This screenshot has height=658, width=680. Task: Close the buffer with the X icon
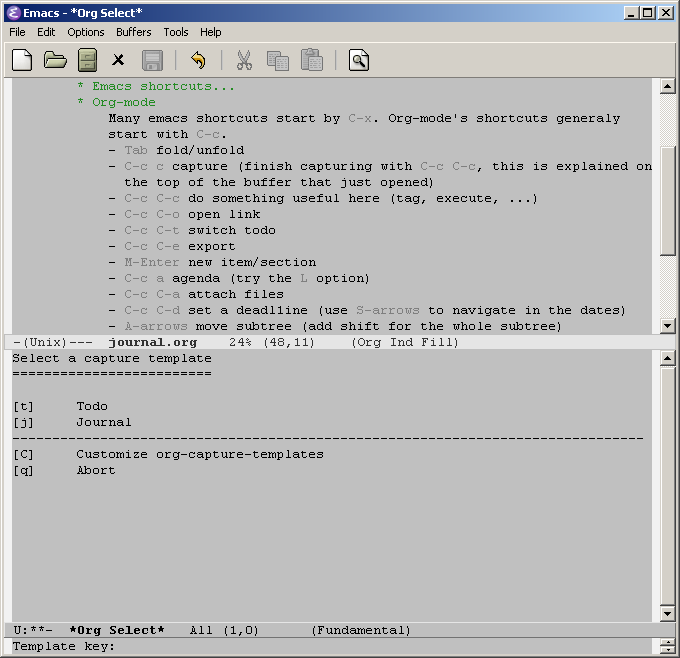tap(118, 61)
